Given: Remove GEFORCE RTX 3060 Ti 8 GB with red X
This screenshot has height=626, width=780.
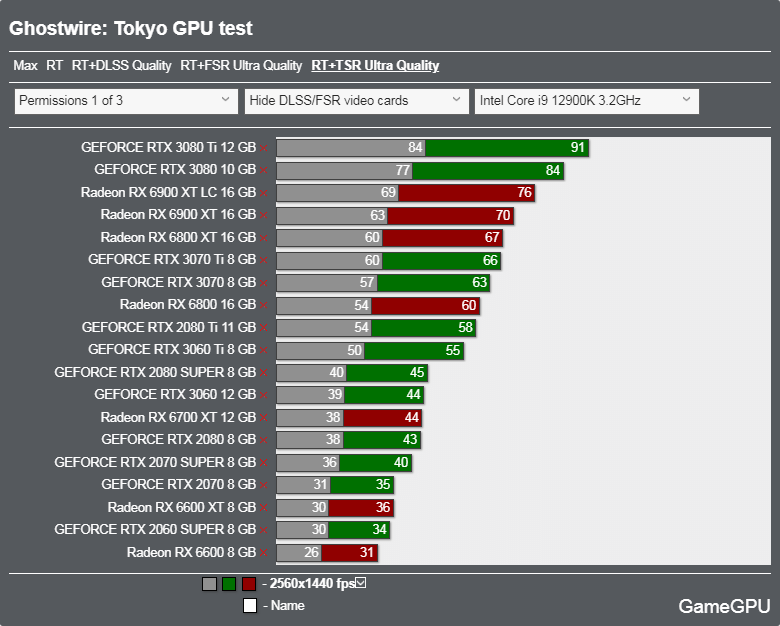Looking at the screenshot, I should click(264, 350).
